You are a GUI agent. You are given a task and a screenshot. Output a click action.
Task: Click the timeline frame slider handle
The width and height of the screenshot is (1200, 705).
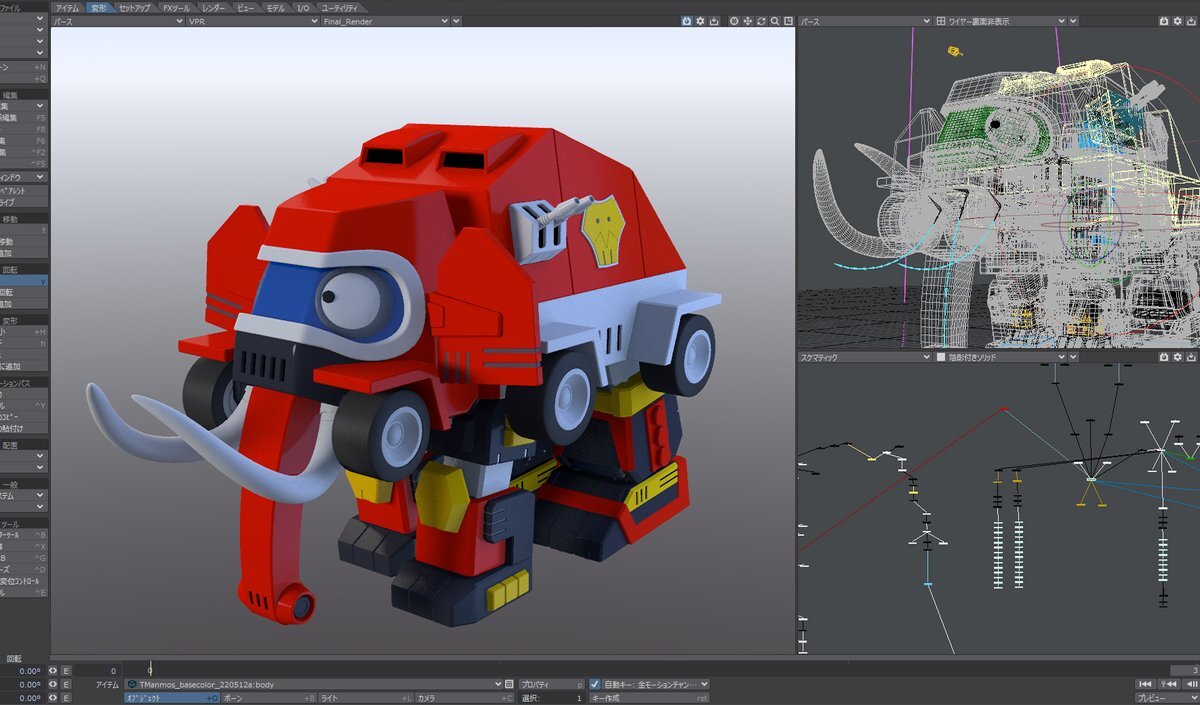click(150, 668)
